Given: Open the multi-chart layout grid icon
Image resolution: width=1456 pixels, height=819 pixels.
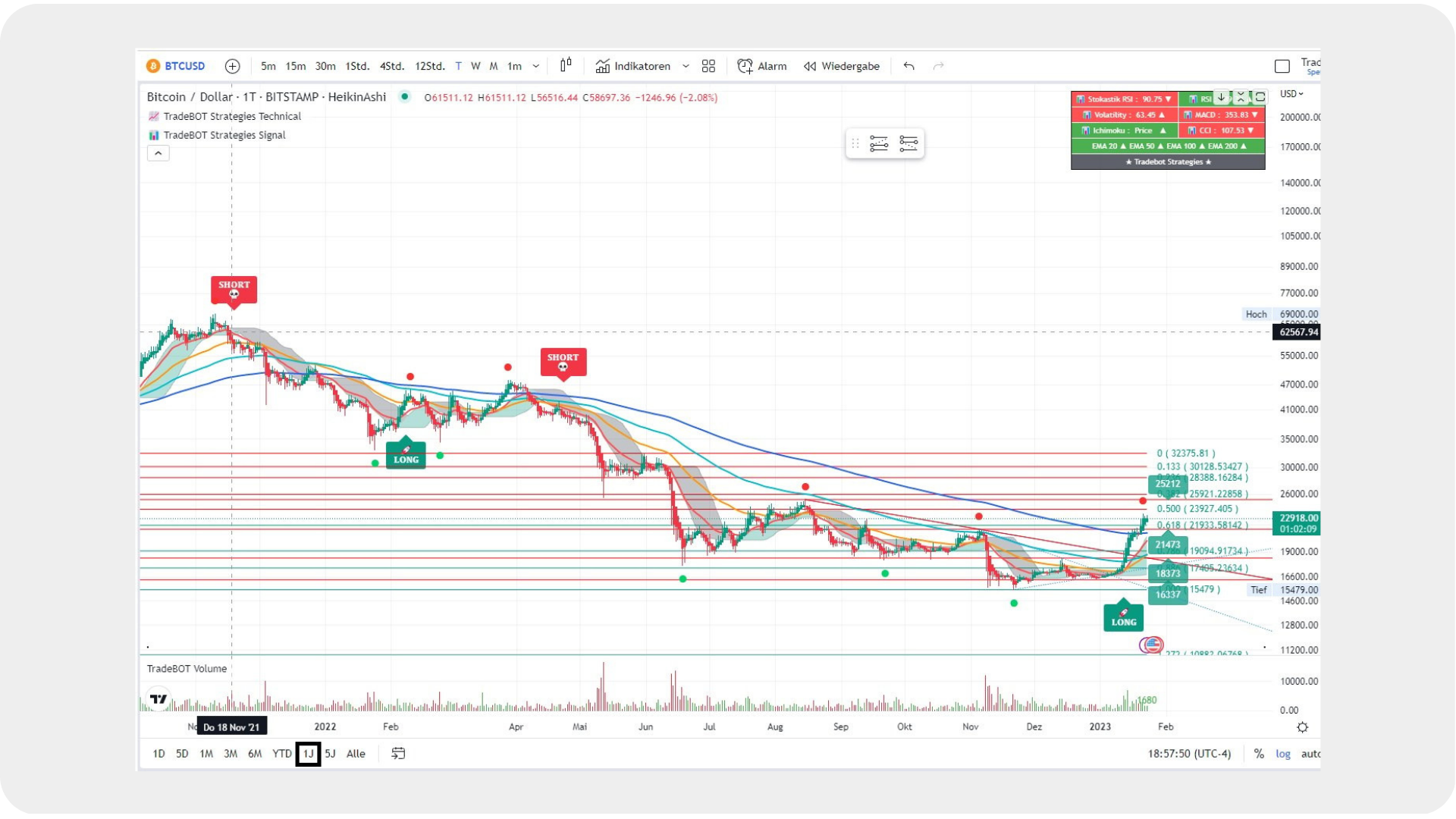Looking at the screenshot, I should click(708, 66).
